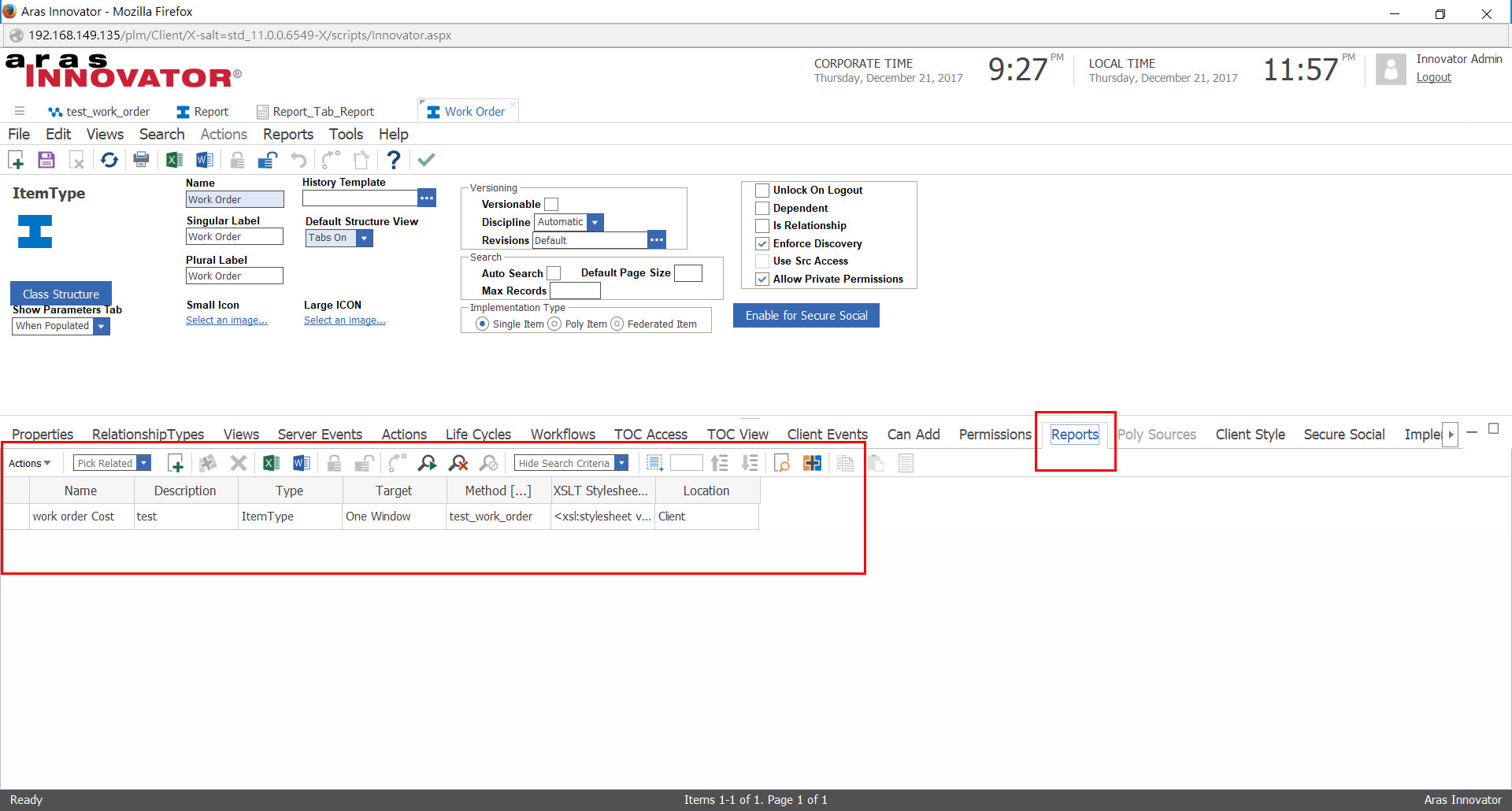The image size is (1512, 811).
Task: Switch to the Properties tab
Action: (x=43, y=435)
